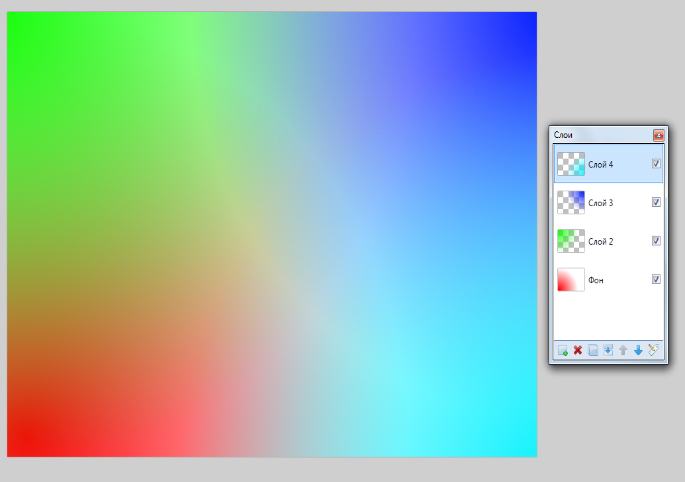
Task: Select the Слой 3 thumbnail
Action: point(571,202)
